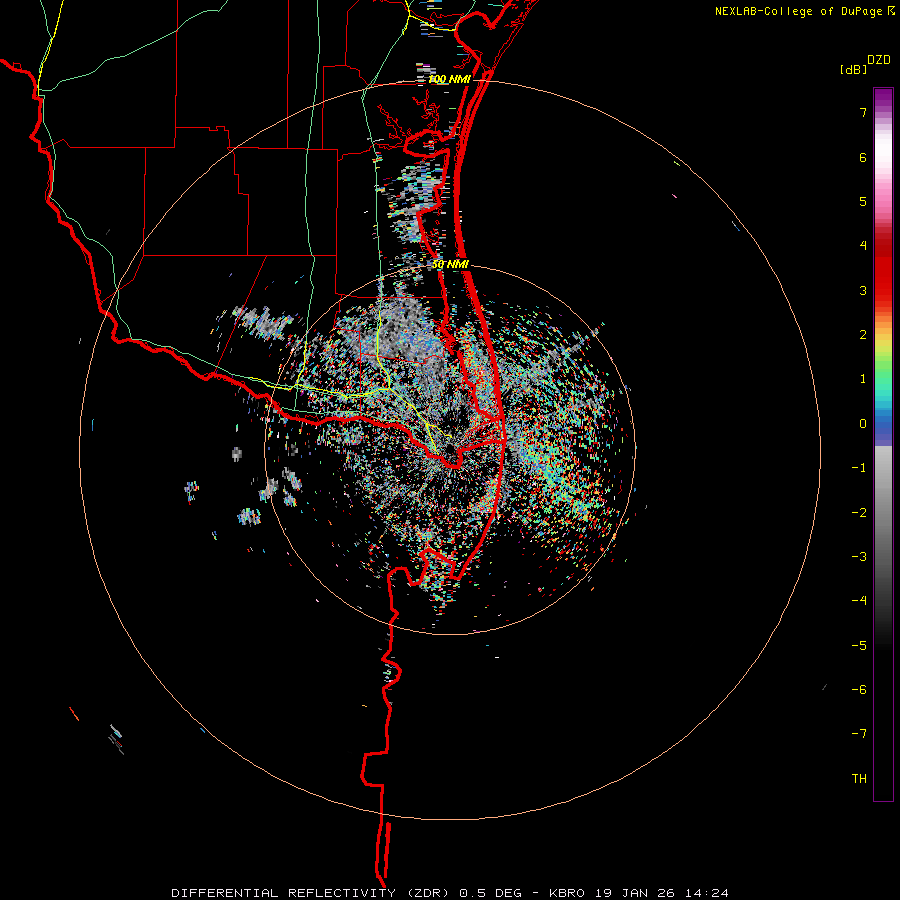This screenshot has height=900, width=900.
Task: Click the -1 value on the color scale
Action: tap(859, 468)
